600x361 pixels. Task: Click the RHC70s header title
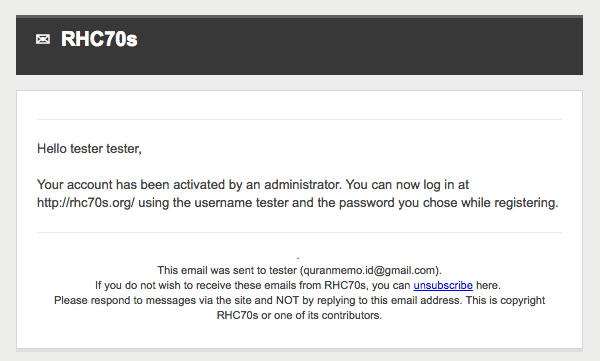tap(99, 39)
